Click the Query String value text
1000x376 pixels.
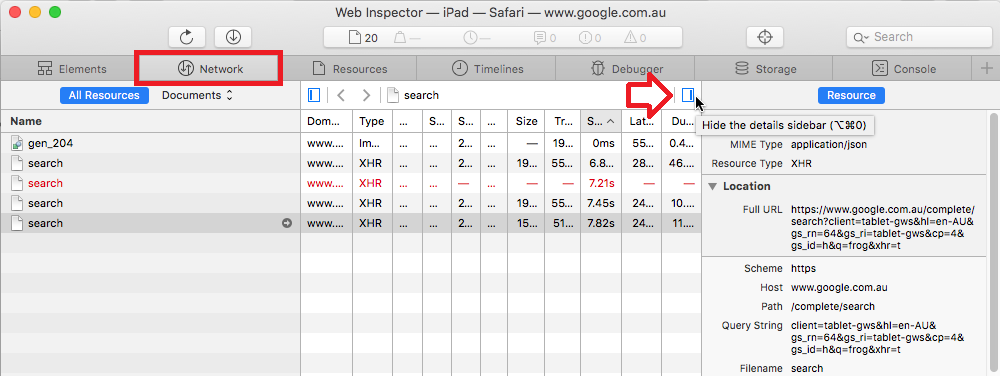877,338
